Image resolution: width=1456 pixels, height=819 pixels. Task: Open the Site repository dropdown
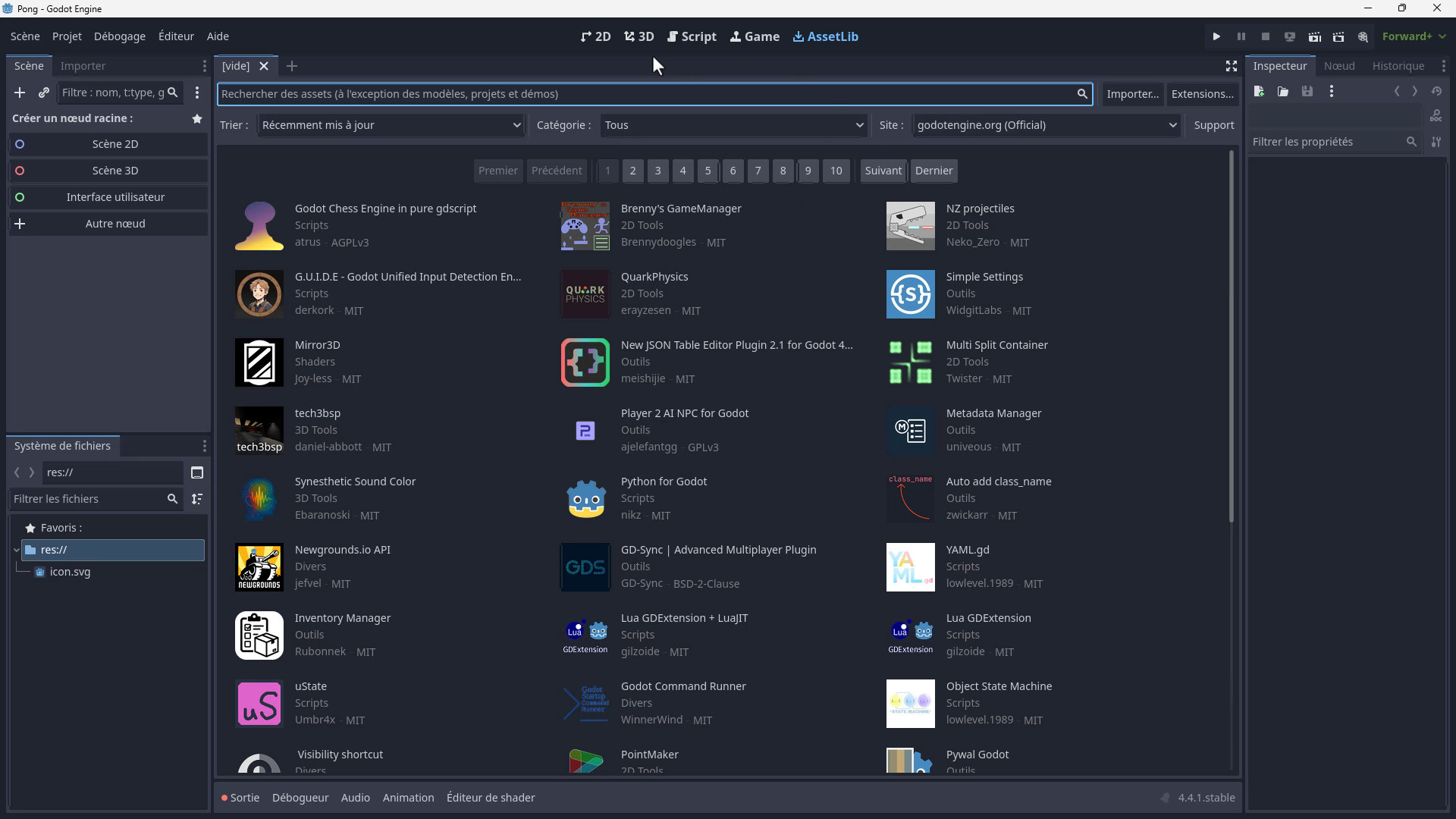1046,125
